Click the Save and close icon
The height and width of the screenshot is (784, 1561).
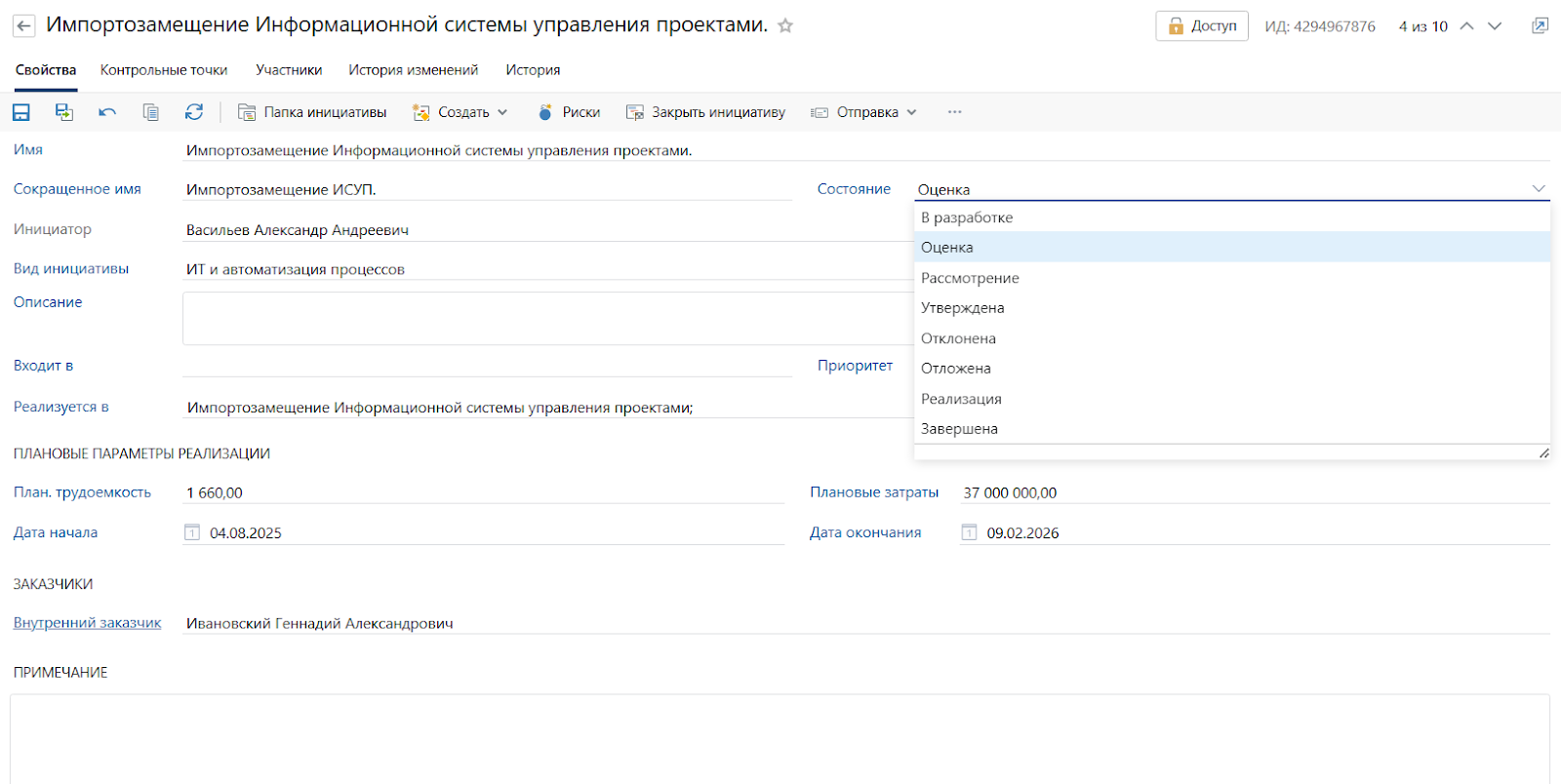coord(64,112)
